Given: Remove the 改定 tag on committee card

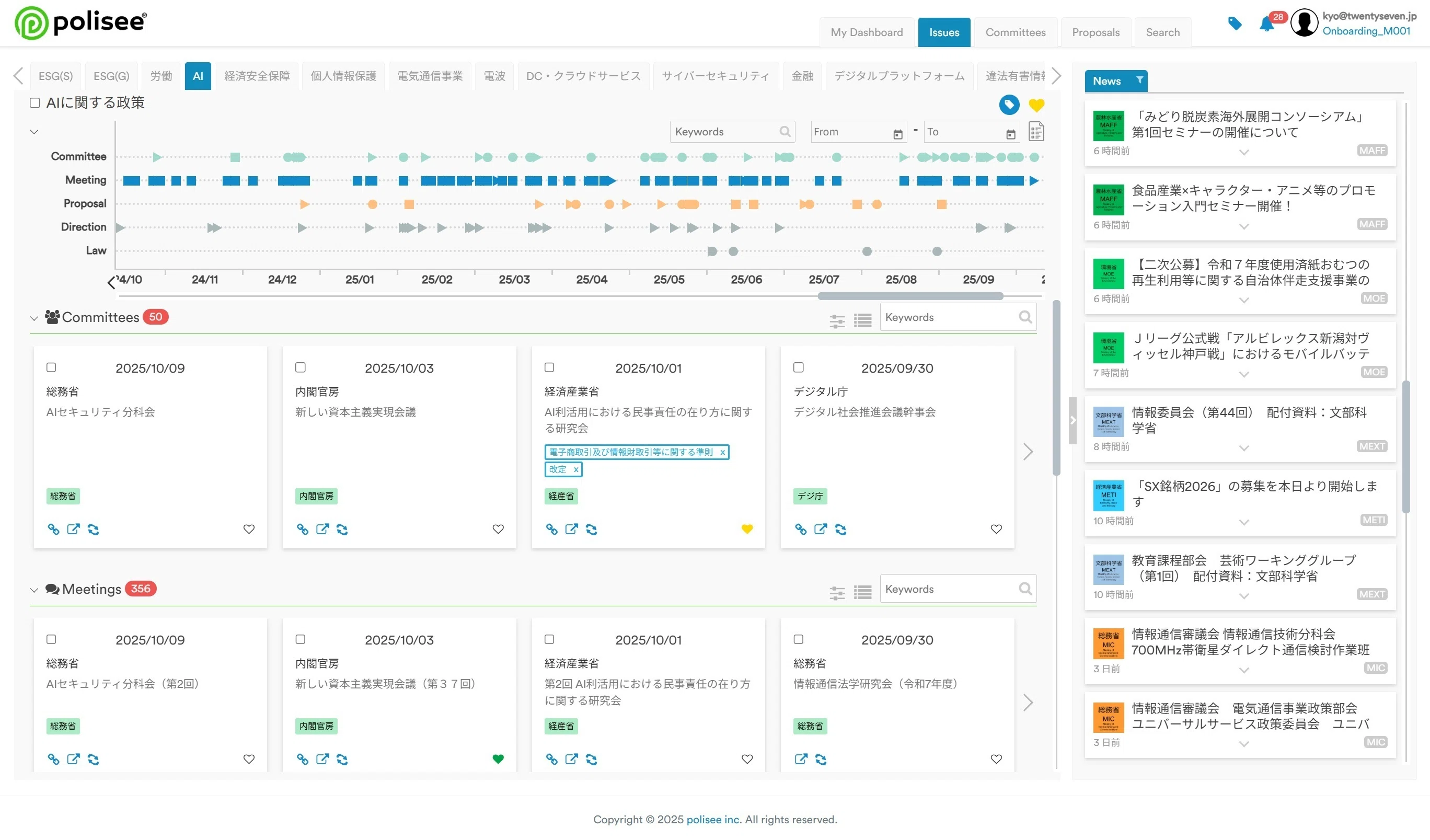Looking at the screenshot, I should pyautogui.click(x=575, y=469).
